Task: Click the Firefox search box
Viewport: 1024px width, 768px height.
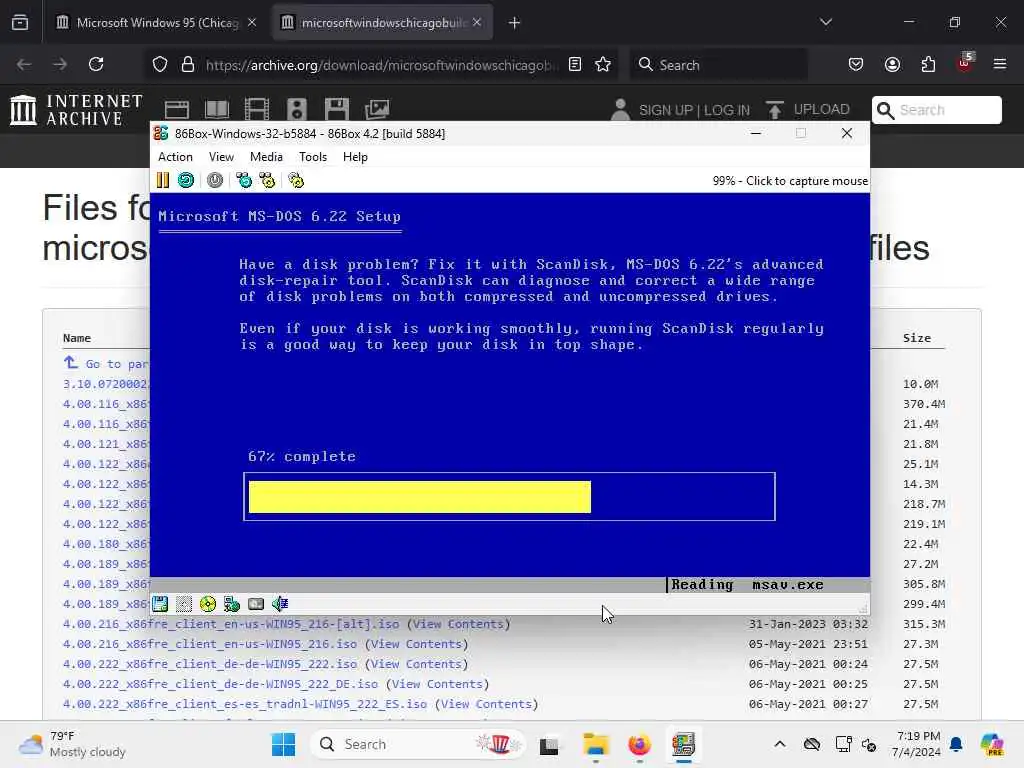Action: click(x=718, y=65)
